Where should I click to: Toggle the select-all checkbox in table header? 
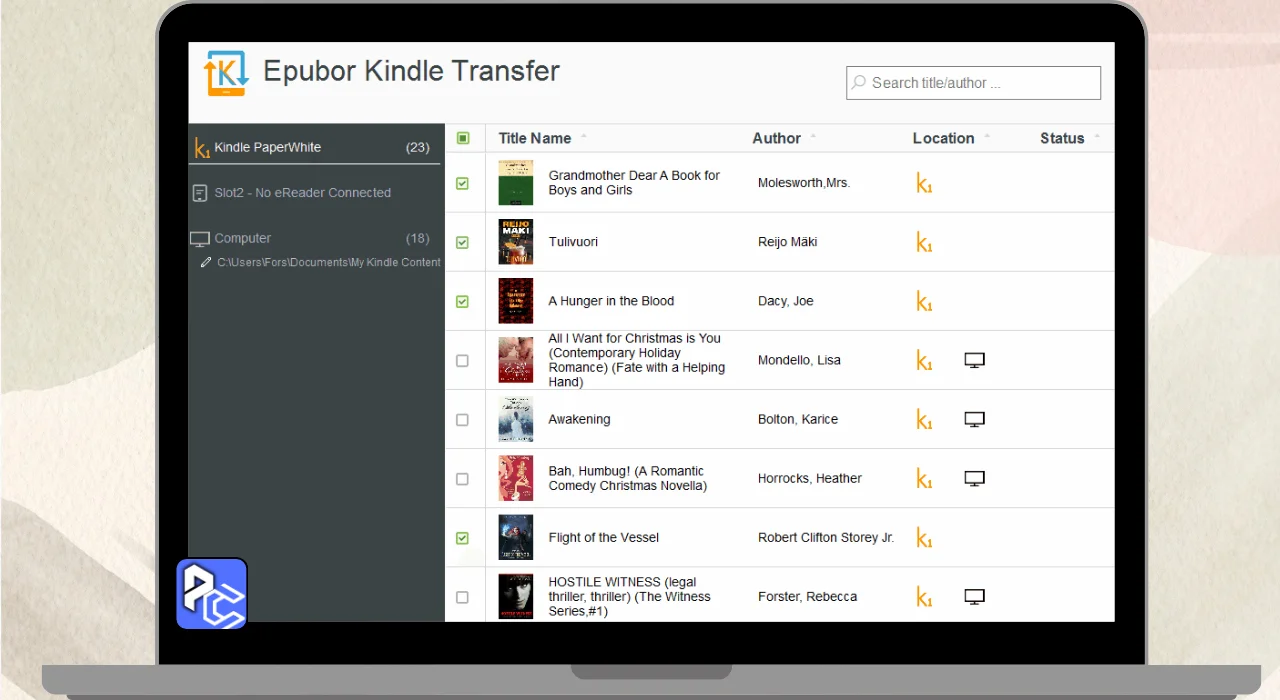pyautogui.click(x=463, y=138)
